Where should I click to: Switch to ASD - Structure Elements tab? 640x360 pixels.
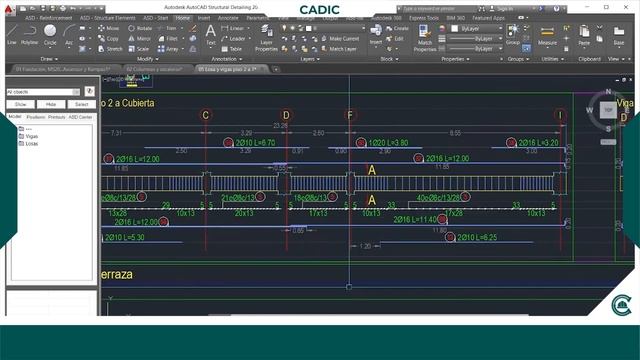[107, 18]
